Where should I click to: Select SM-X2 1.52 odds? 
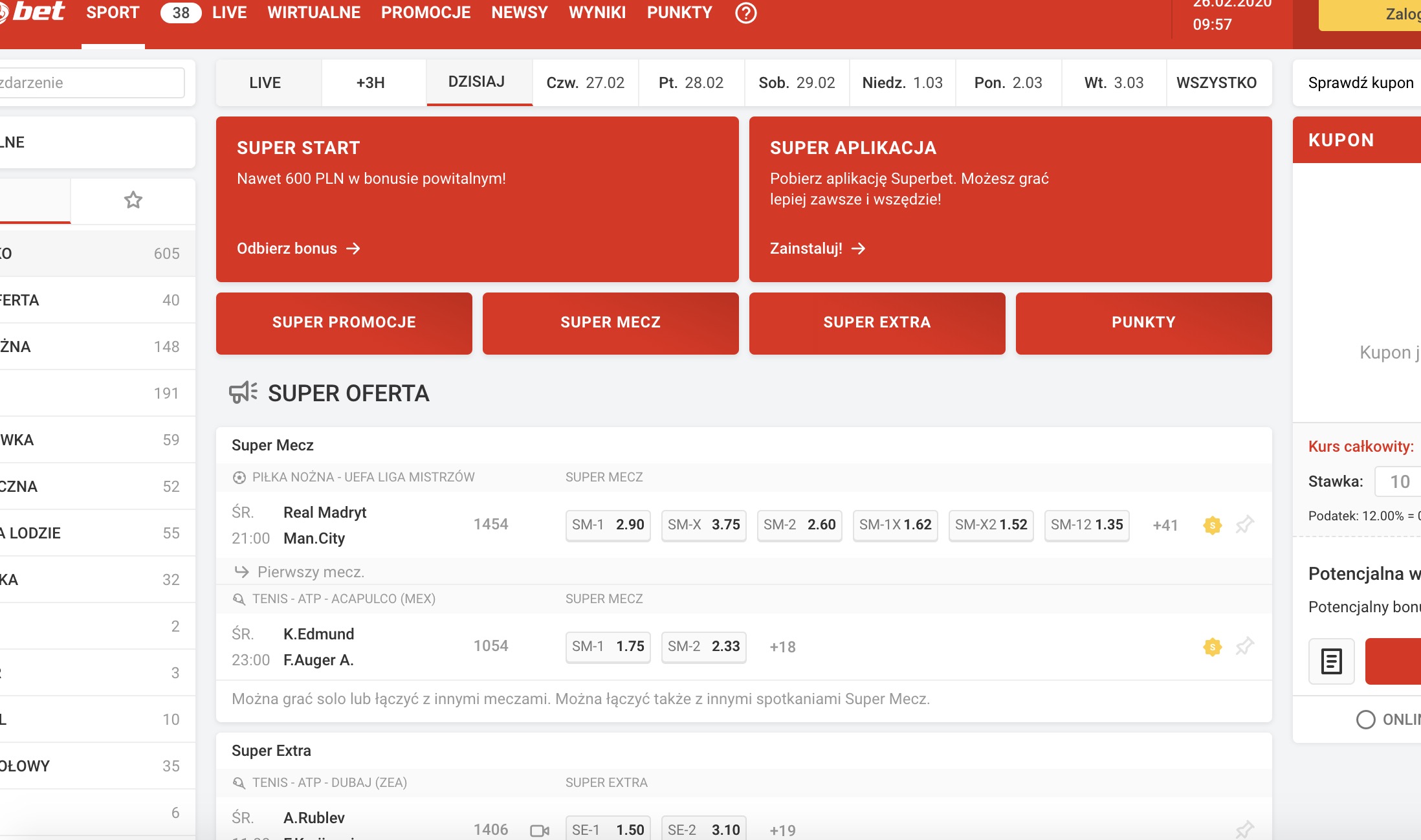pyautogui.click(x=991, y=525)
